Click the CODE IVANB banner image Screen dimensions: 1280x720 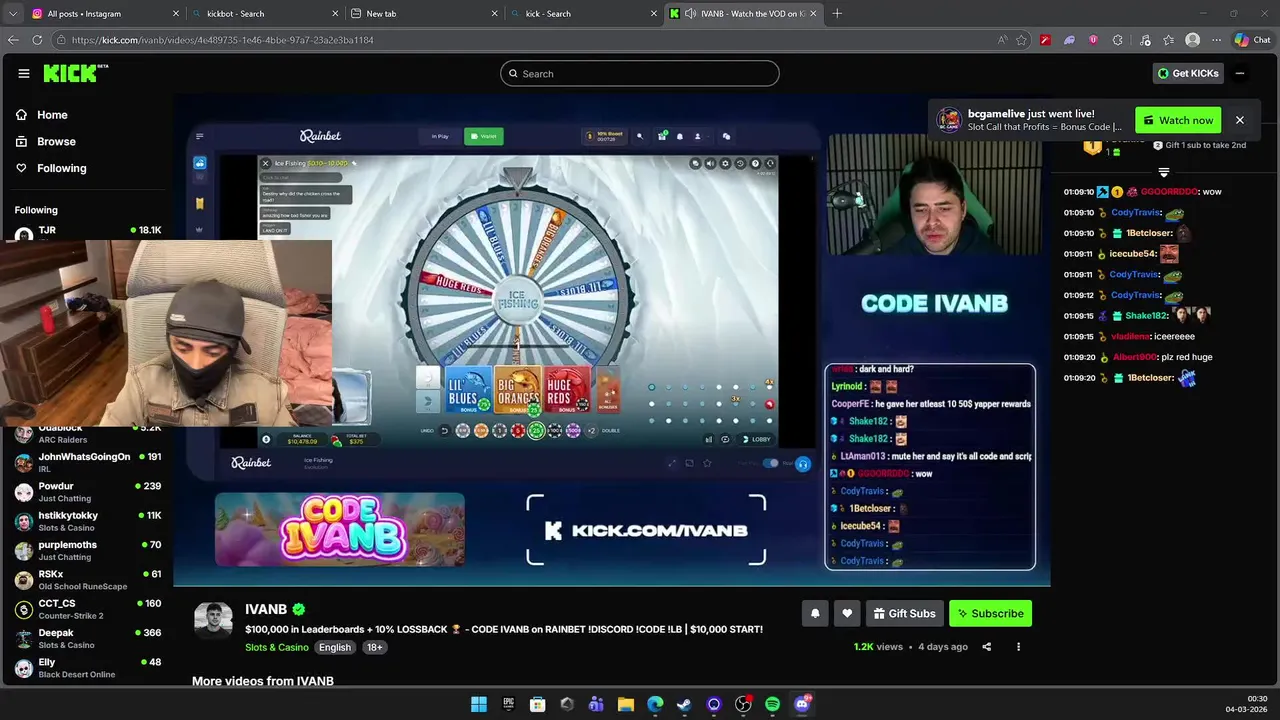tap(340, 529)
